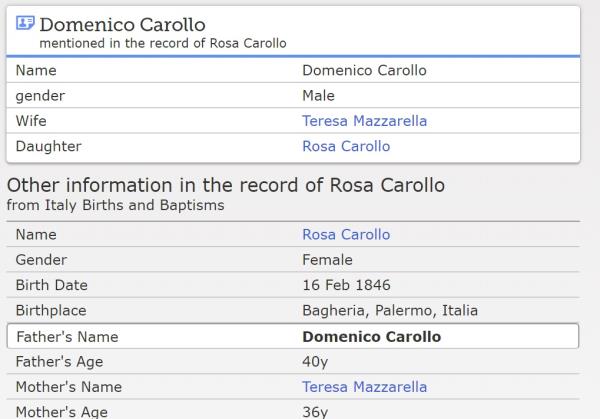Image resolution: width=600 pixels, height=419 pixels.
Task: Click the Daughter row label
Action: pos(49,146)
